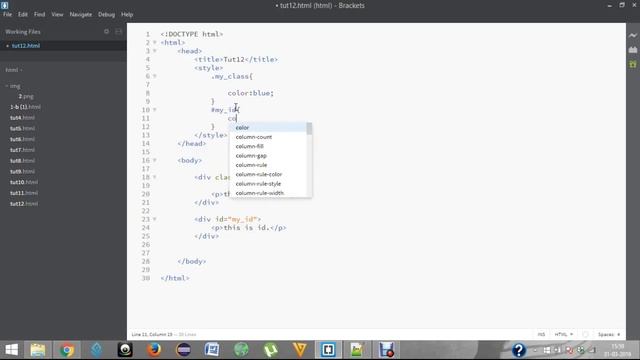Open tut4.html in file tree
The height and width of the screenshot is (360, 640).
(x=22, y=118)
